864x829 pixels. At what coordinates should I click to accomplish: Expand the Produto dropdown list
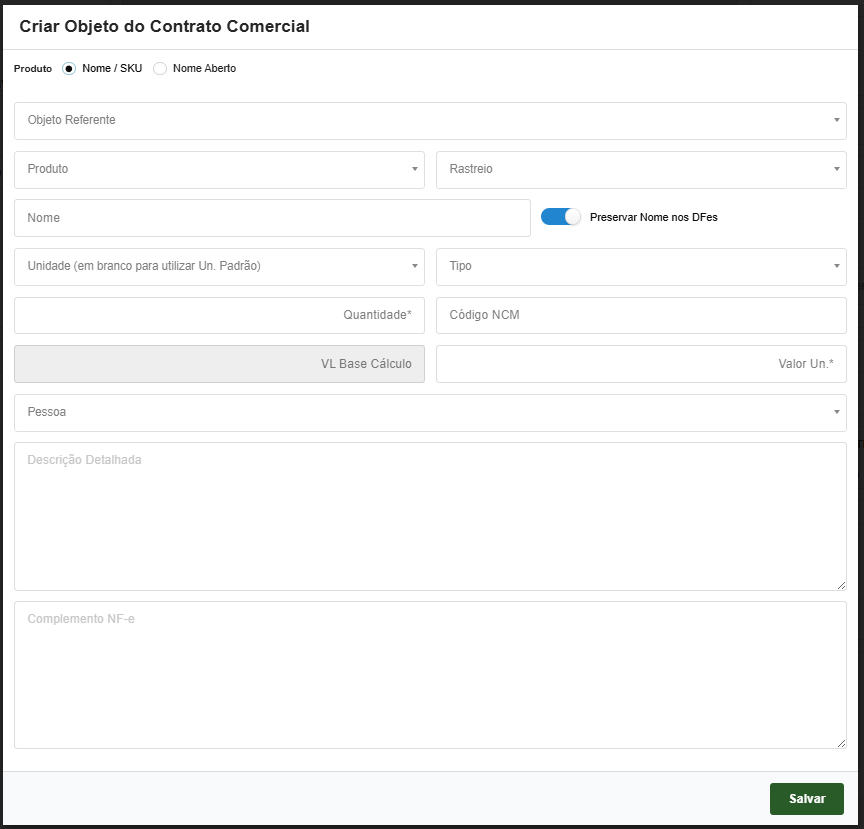click(219, 170)
